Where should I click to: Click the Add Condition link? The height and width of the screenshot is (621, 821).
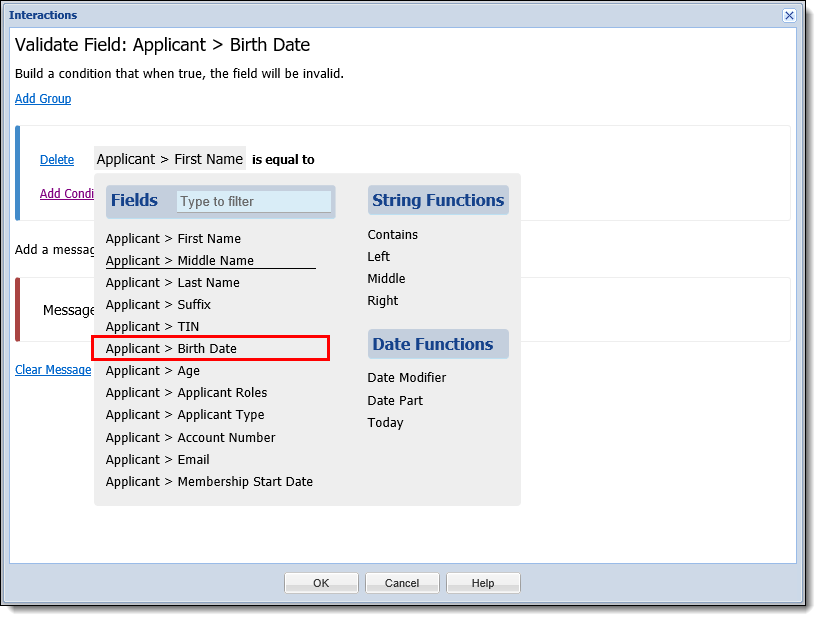67,194
